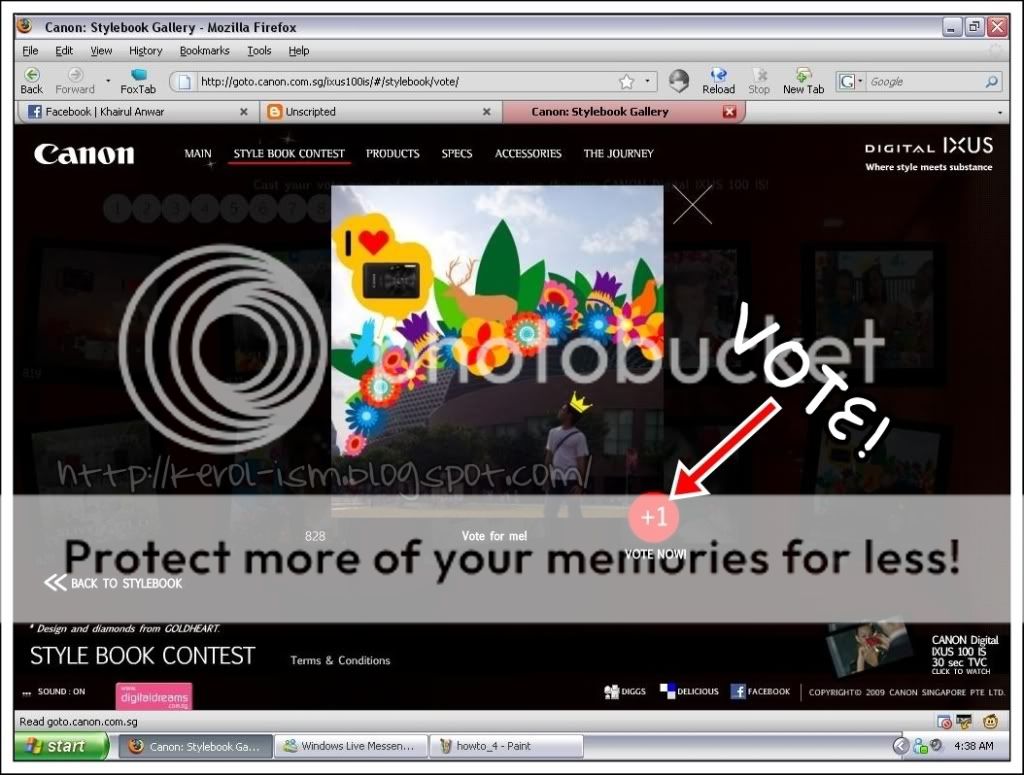Click the monkey face status bar icon
This screenshot has height=775, width=1024.
pyautogui.click(x=991, y=721)
